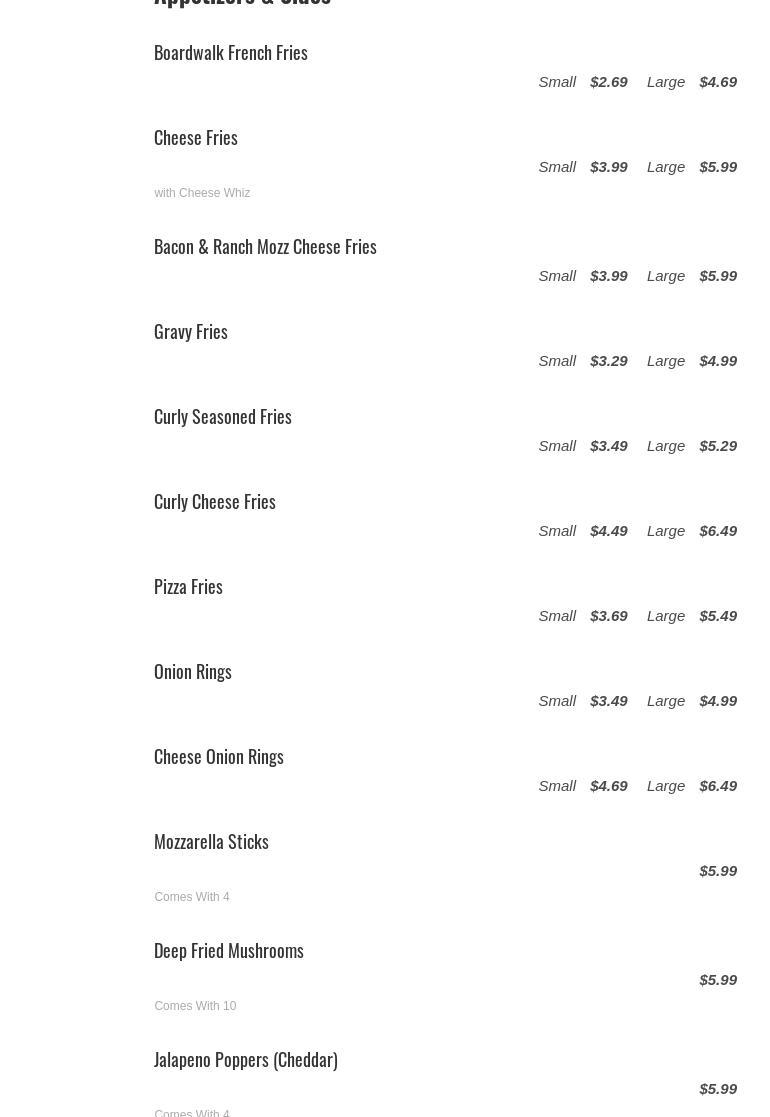This screenshot has width=770, height=1117.
Task: Click the 'Comes With 10' mushrooms note
Action: (x=195, y=1005)
